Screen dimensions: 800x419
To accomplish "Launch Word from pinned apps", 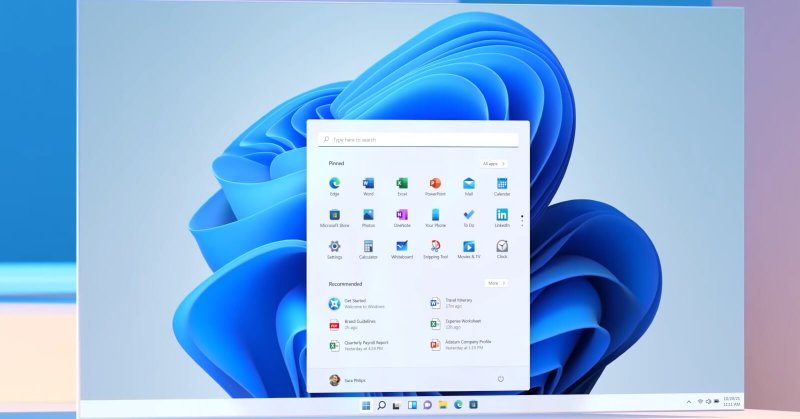I will pos(368,186).
